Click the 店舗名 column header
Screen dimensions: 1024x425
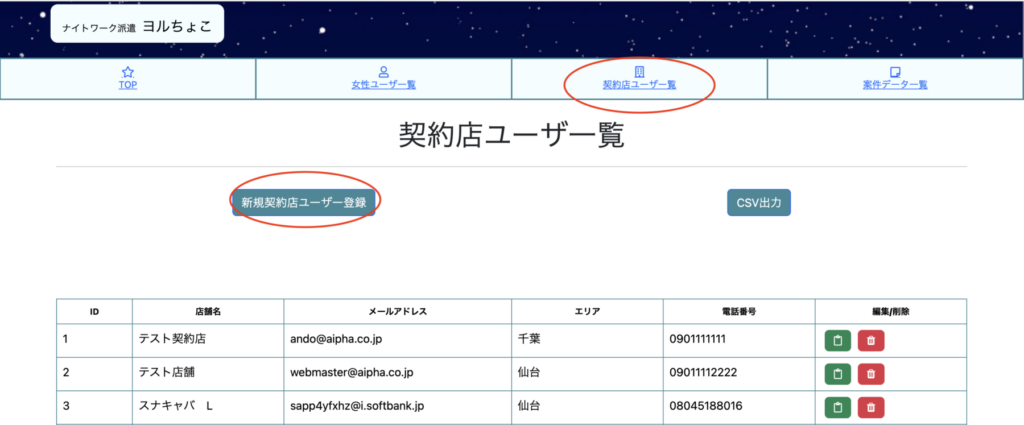(207, 311)
